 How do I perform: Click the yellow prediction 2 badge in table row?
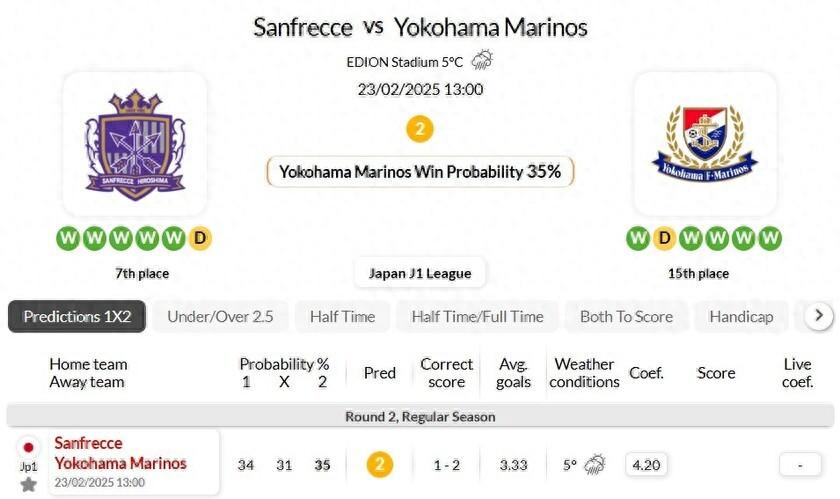click(379, 464)
